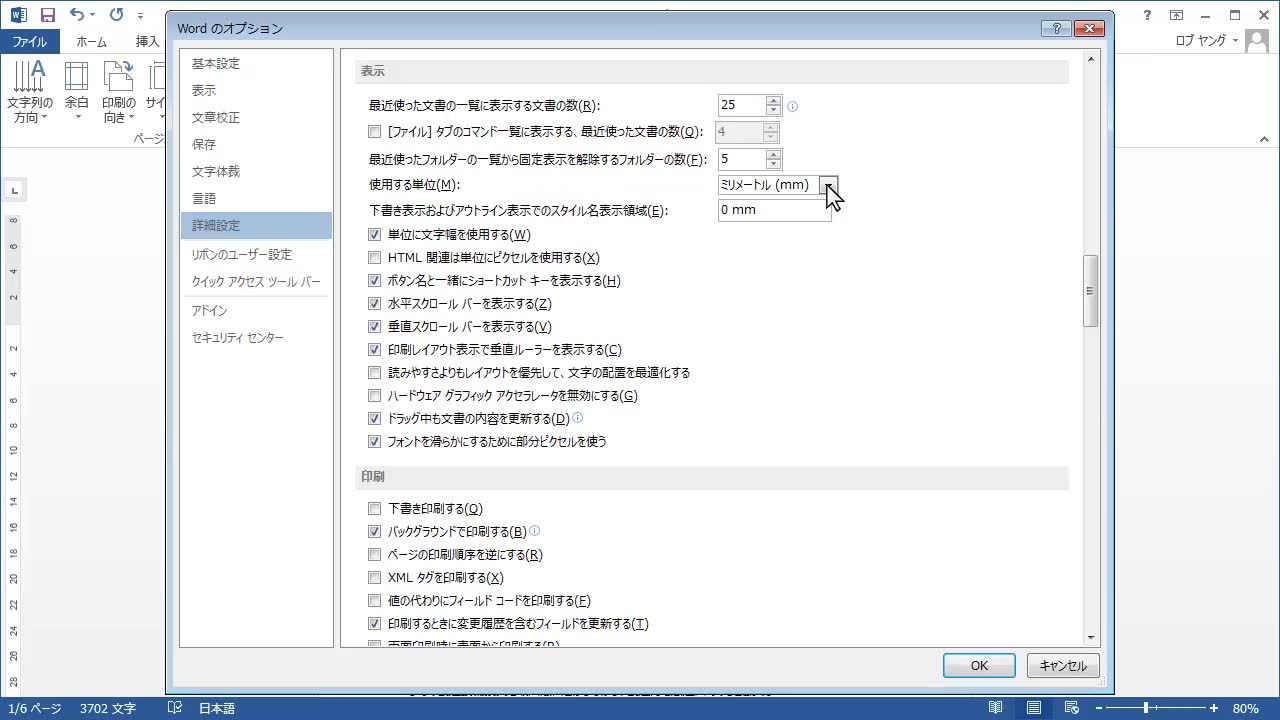The image size is (1280, 720).
Task: Switch to the ホーム ribbon tab
Action: pos(92,41)
